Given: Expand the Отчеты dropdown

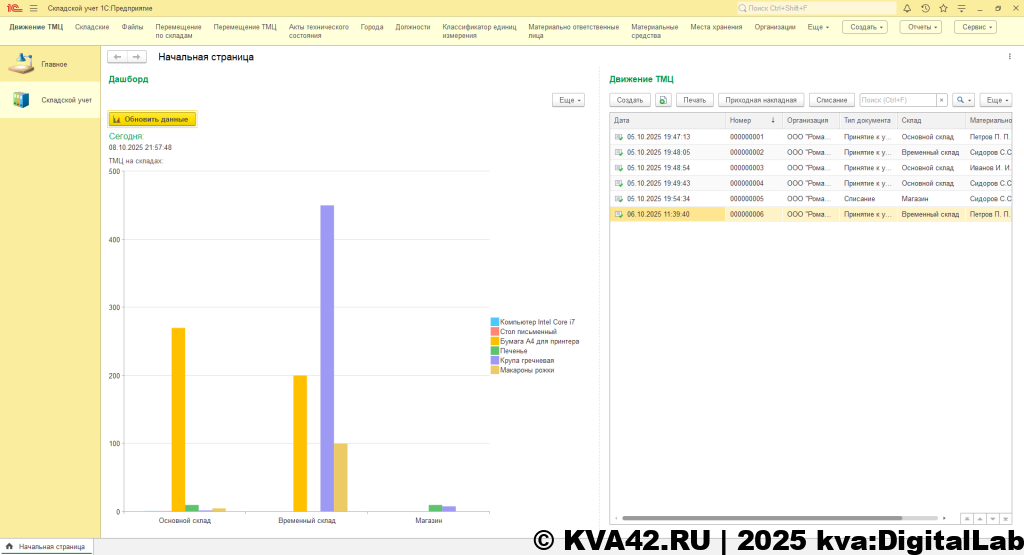Looking at the screenshot, I should click(920, 27).
